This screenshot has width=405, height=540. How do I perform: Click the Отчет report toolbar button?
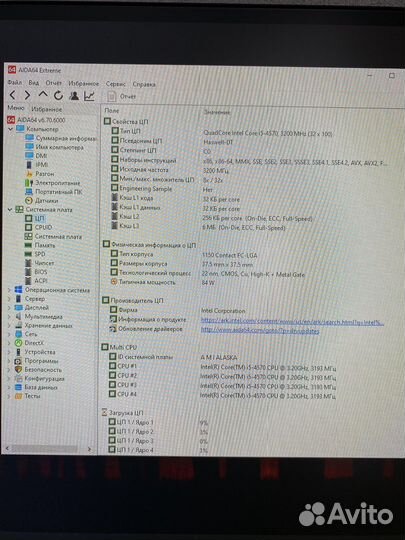click(122, 97)
